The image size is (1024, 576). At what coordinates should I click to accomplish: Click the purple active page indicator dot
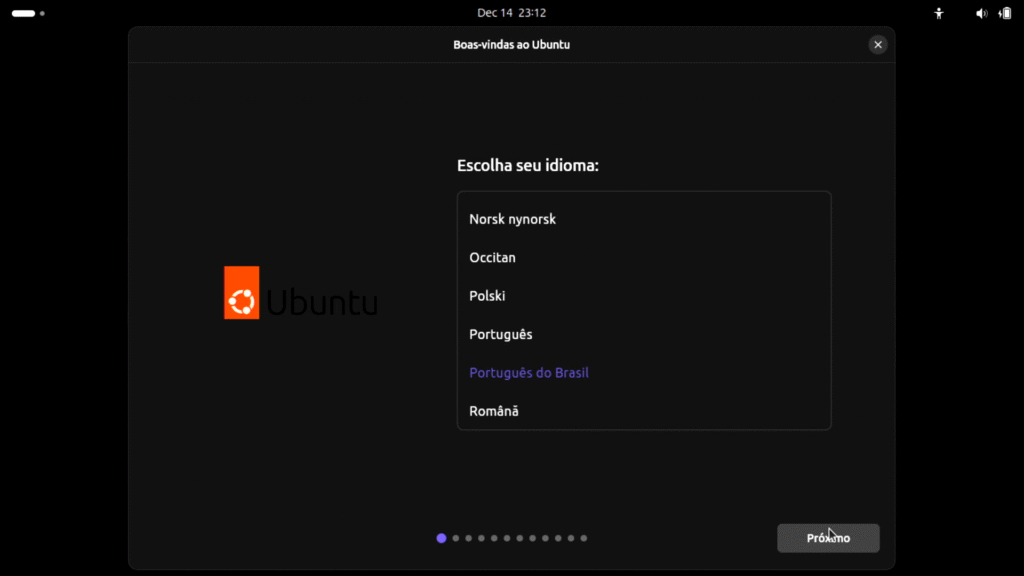(x=442, y=538)
